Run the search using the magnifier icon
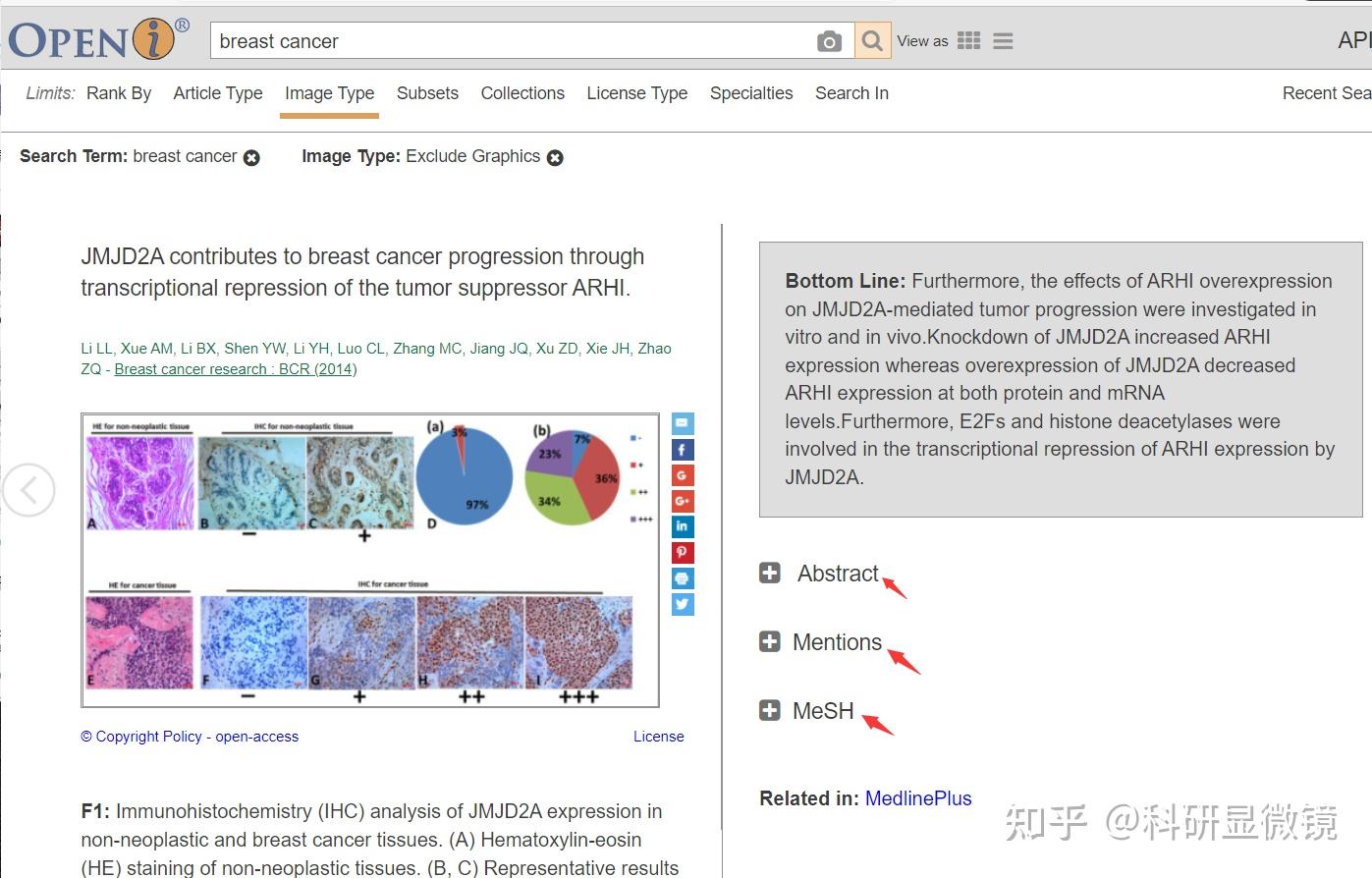Screen dimensions: 1372x878 (x=871, y=40)
